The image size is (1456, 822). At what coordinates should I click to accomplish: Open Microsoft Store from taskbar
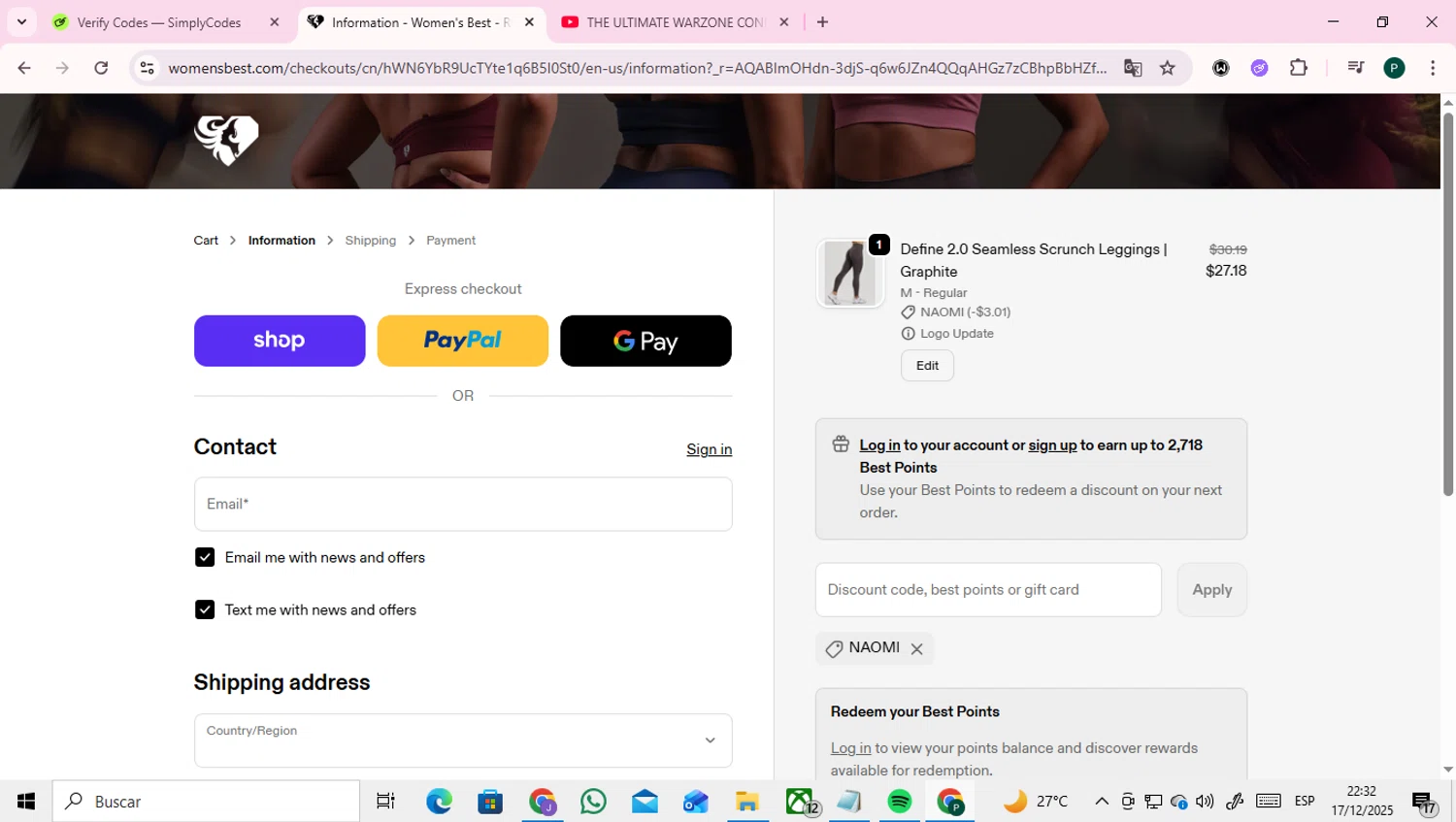490,802
